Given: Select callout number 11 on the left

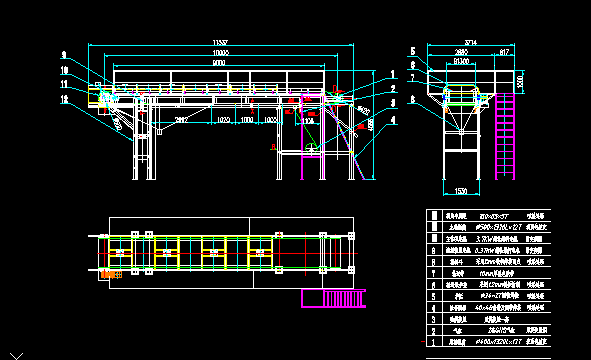Looking at the screenshot, I should point(64,84).
